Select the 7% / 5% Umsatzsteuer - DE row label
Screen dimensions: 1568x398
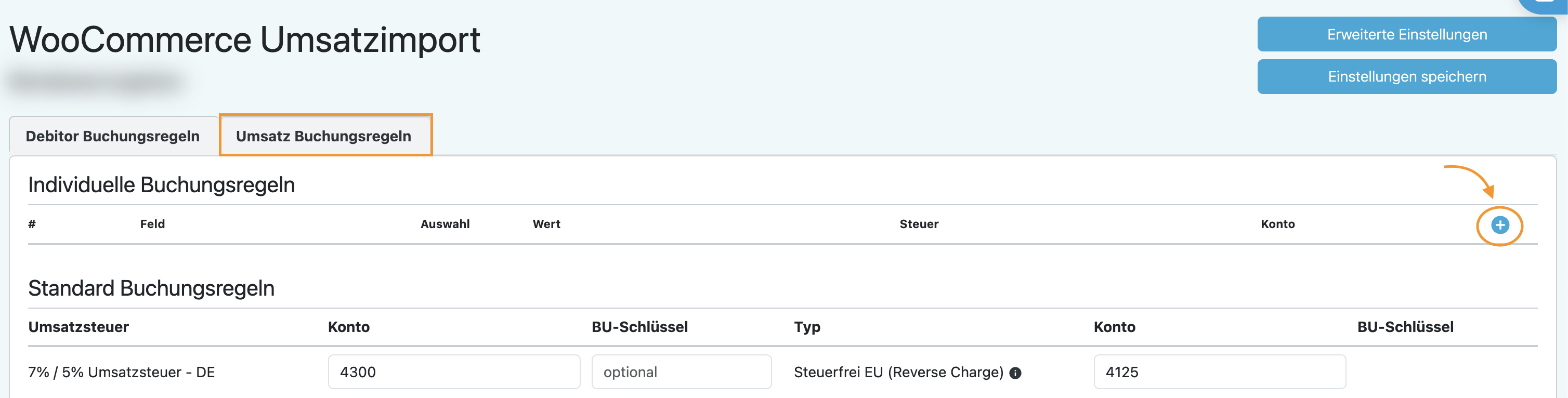pos(121,372)
